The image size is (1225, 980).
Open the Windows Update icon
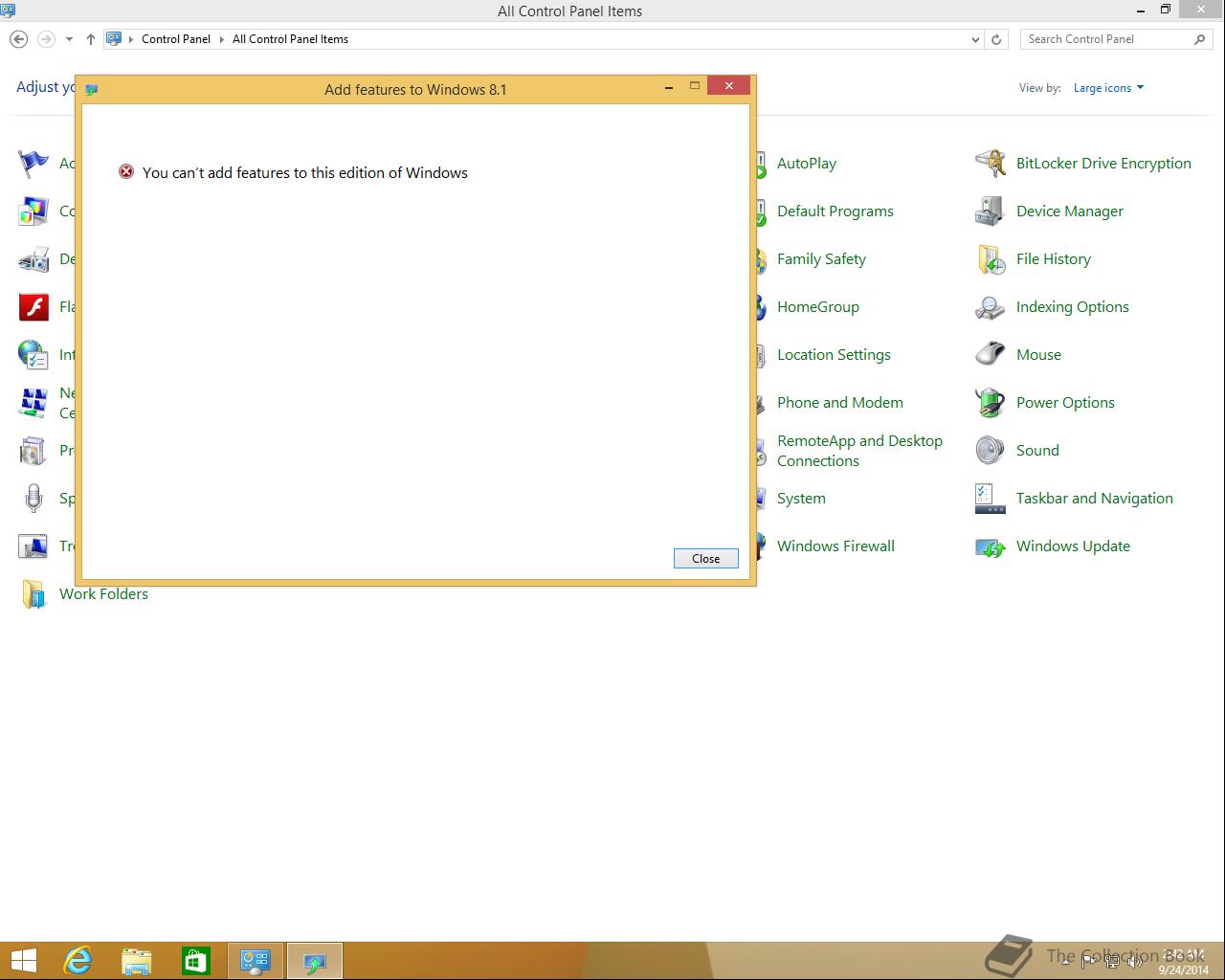[x=990, y=546]
